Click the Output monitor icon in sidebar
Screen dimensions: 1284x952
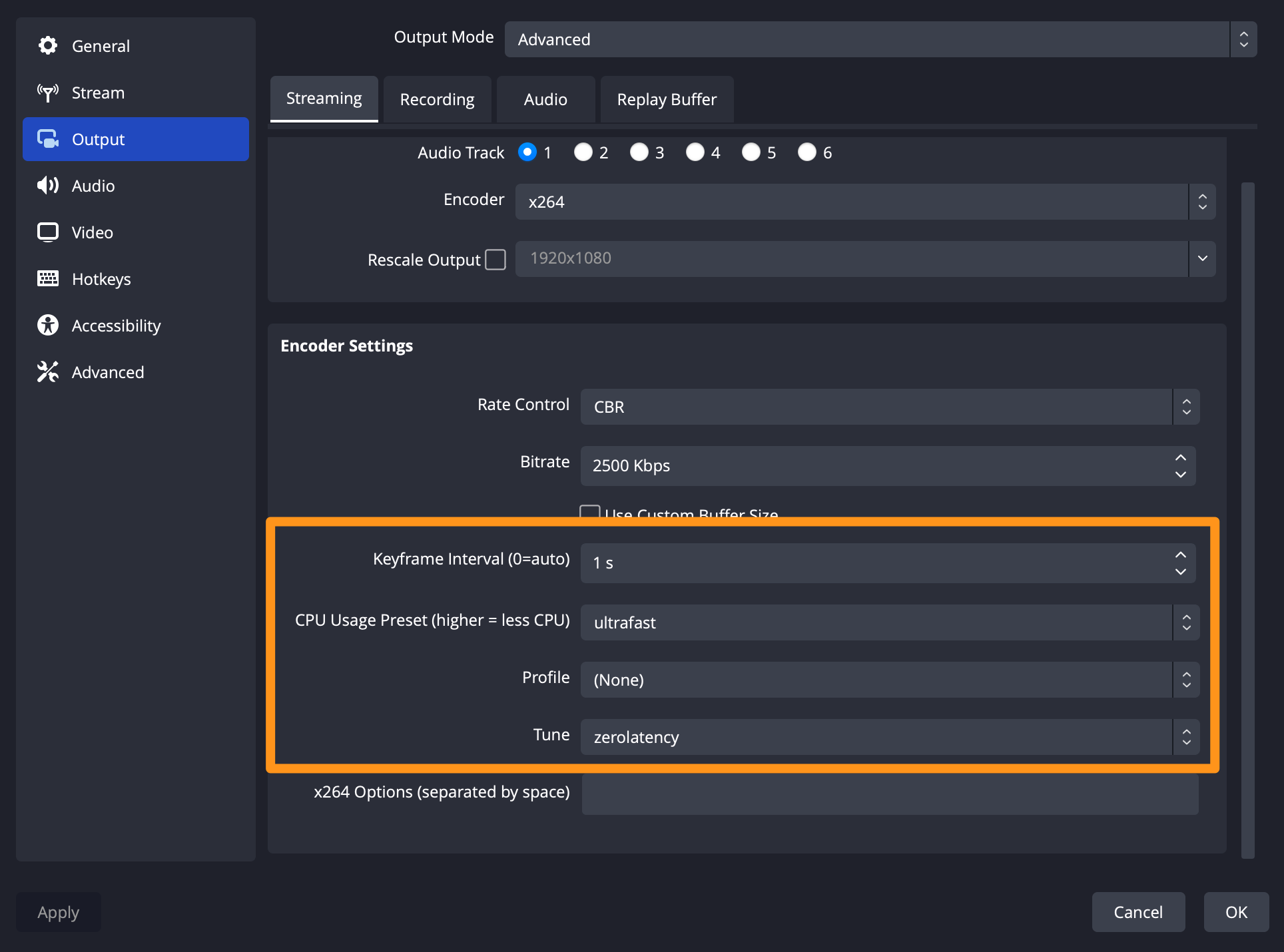coord(48,139)
